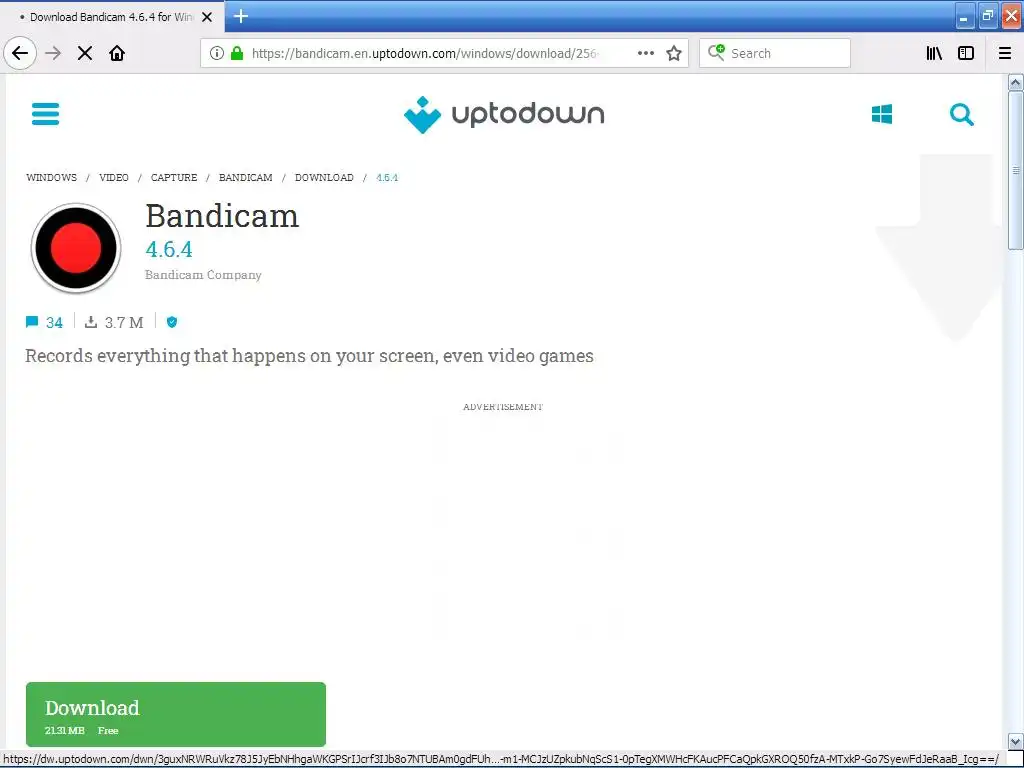Viewport: 1024px width, 768px height.
Task: Select the Download Bandicam 4.6.4 tab
Action: tap(112, 17)
